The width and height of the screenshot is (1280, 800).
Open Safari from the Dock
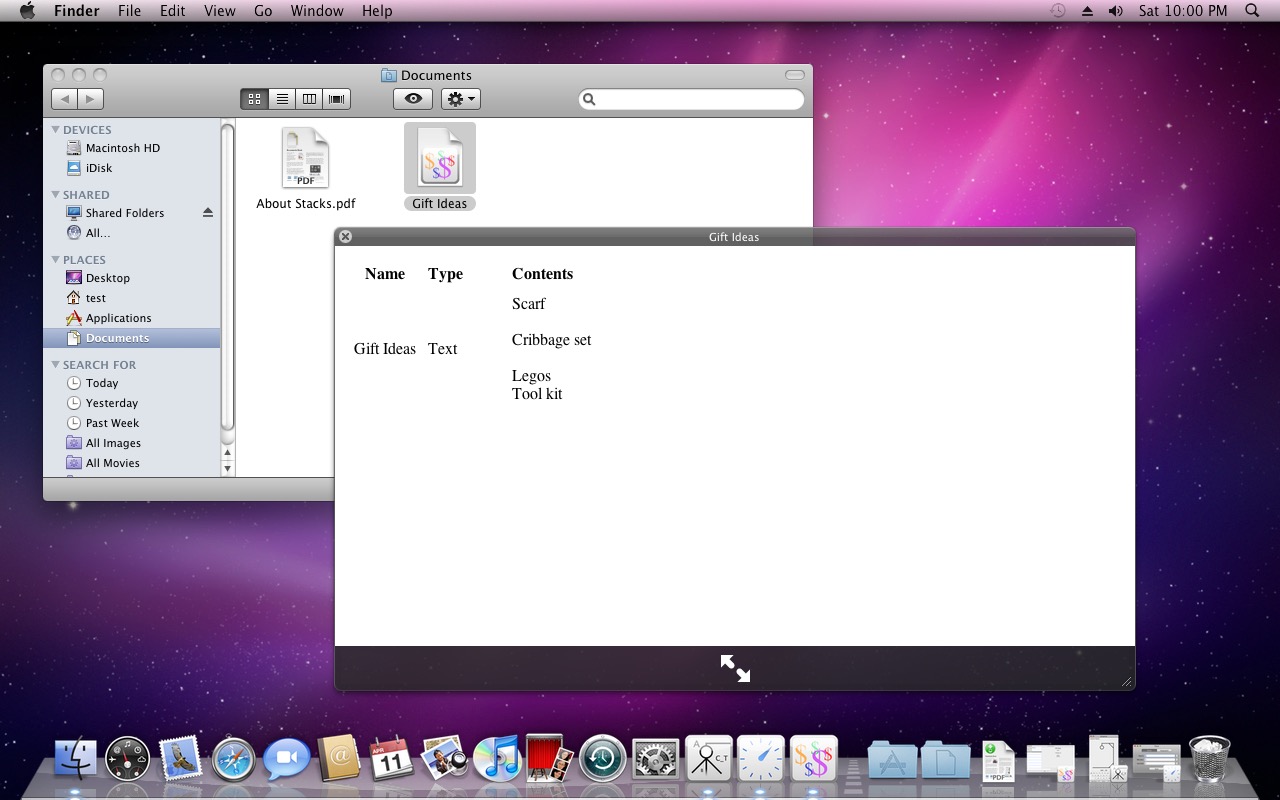[x=234, y=760]
